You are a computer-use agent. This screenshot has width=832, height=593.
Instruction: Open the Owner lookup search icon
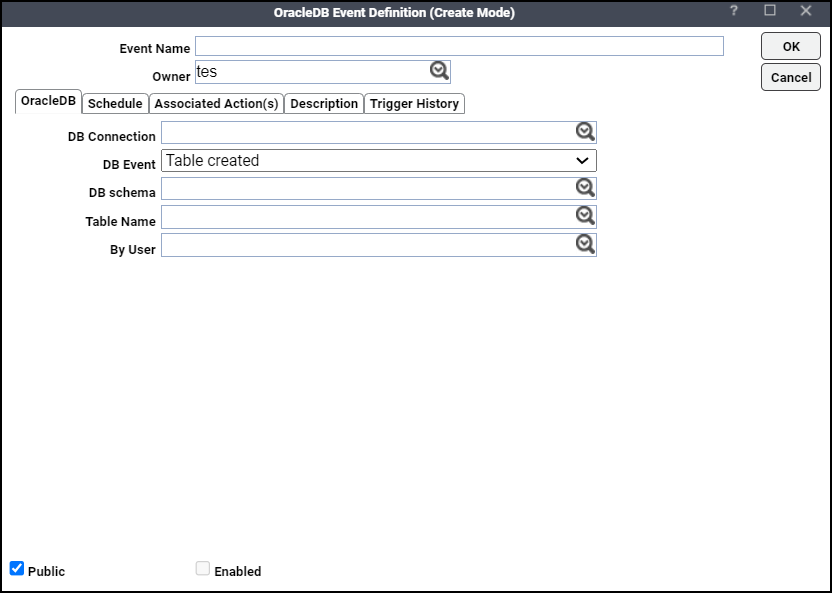[x=439, y=71]
